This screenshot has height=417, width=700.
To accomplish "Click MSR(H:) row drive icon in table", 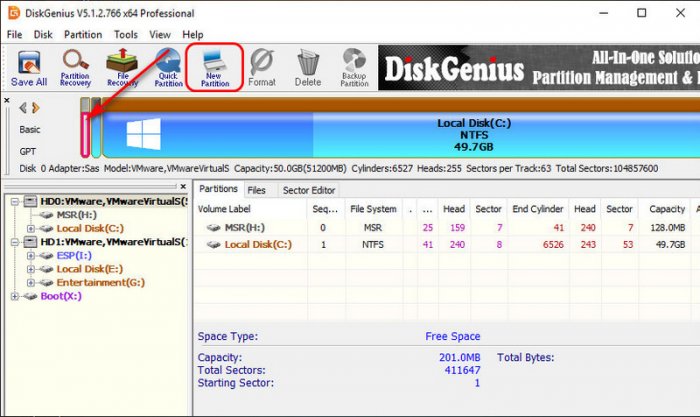I will click(x=213, y=228).
